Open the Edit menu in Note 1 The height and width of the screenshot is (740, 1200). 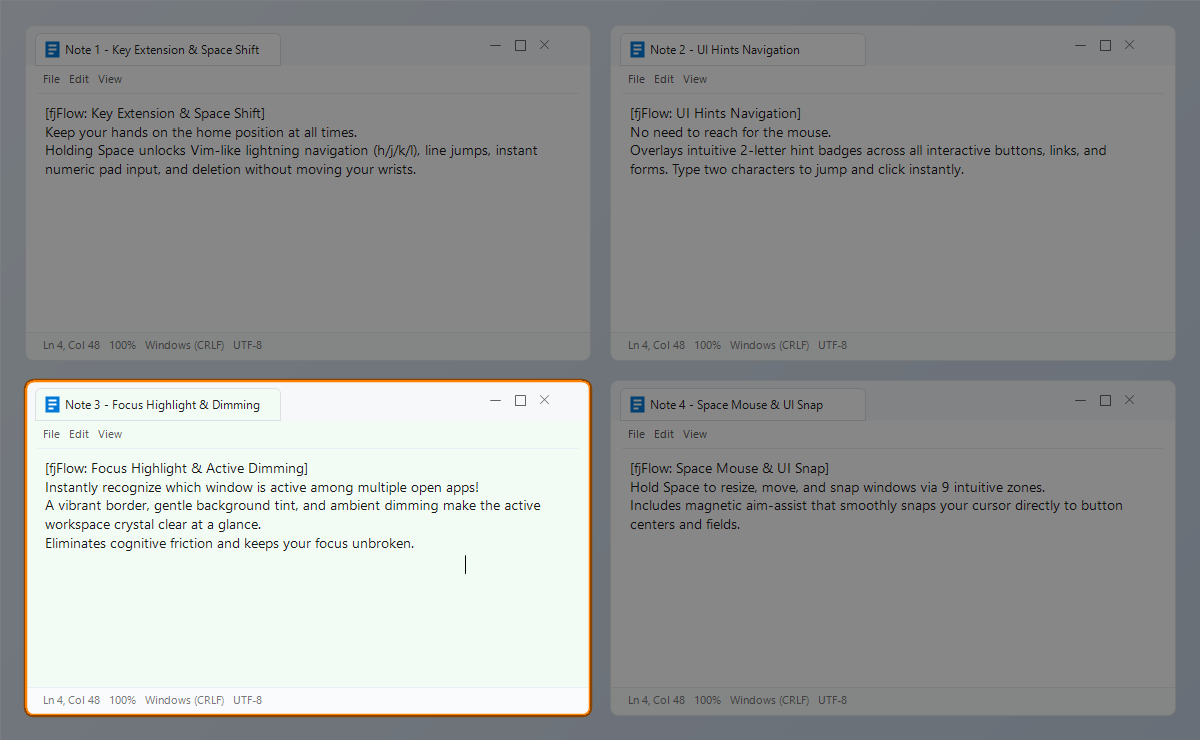pos(79,79)
